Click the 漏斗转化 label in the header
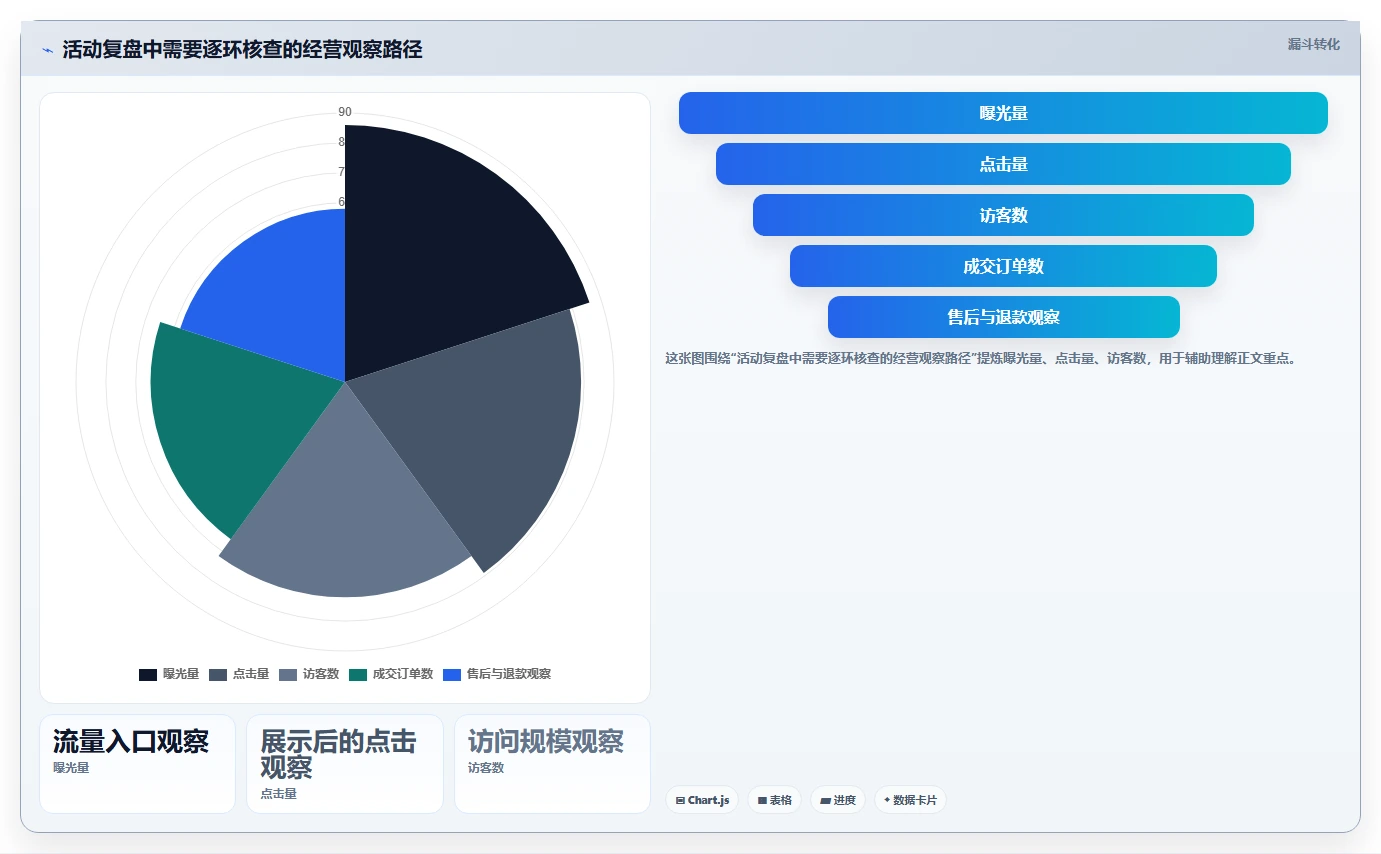Viewport: 1381px width, 854px height. pos(1313,44)
